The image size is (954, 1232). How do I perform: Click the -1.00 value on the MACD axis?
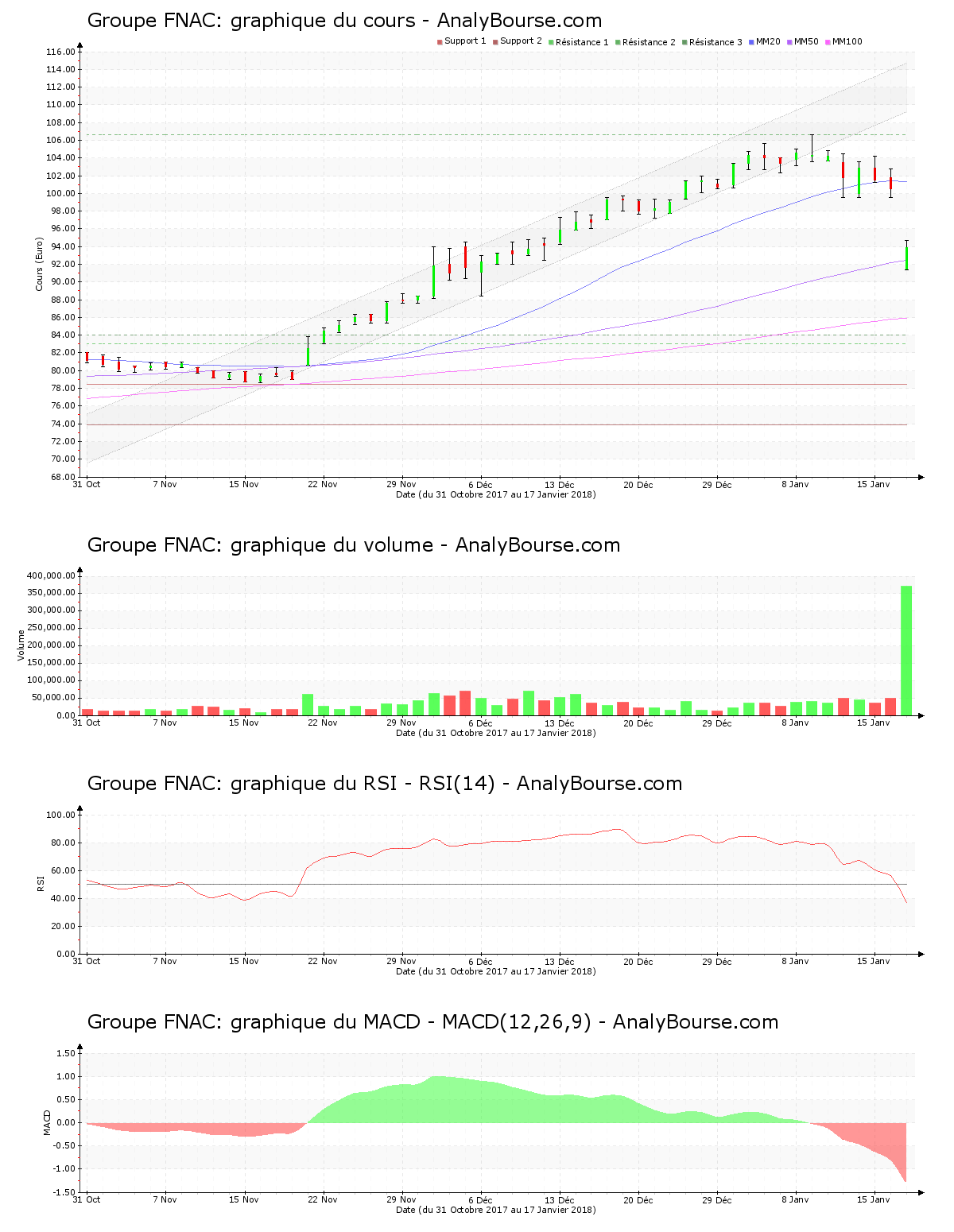[64, 1169]
